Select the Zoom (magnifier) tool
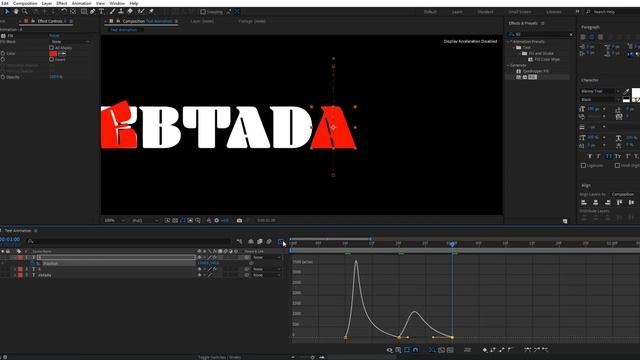 coord(25,11)
